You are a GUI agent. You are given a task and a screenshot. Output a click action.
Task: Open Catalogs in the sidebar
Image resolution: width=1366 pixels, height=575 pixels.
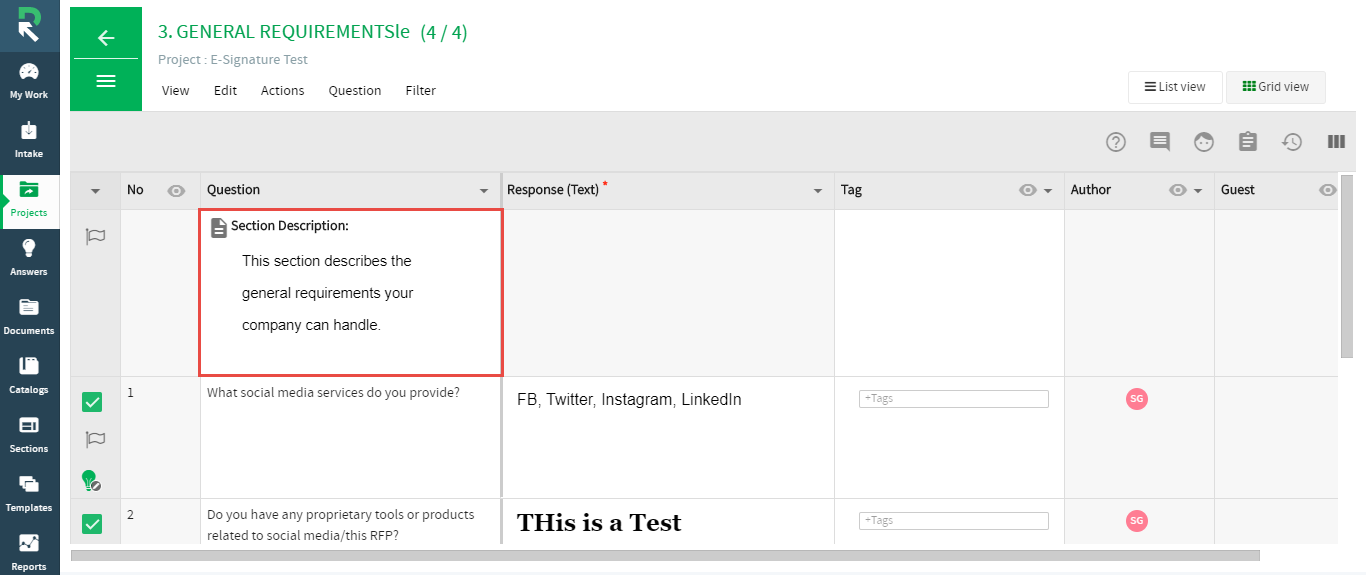point(29,376)
